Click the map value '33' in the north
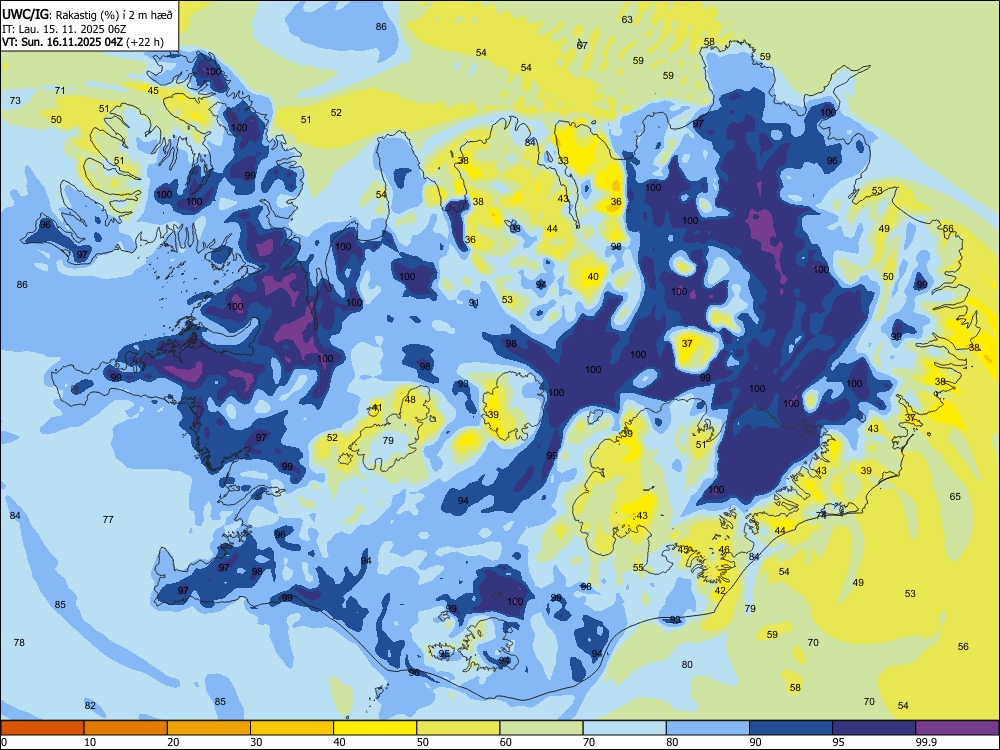 pos(562,160)
